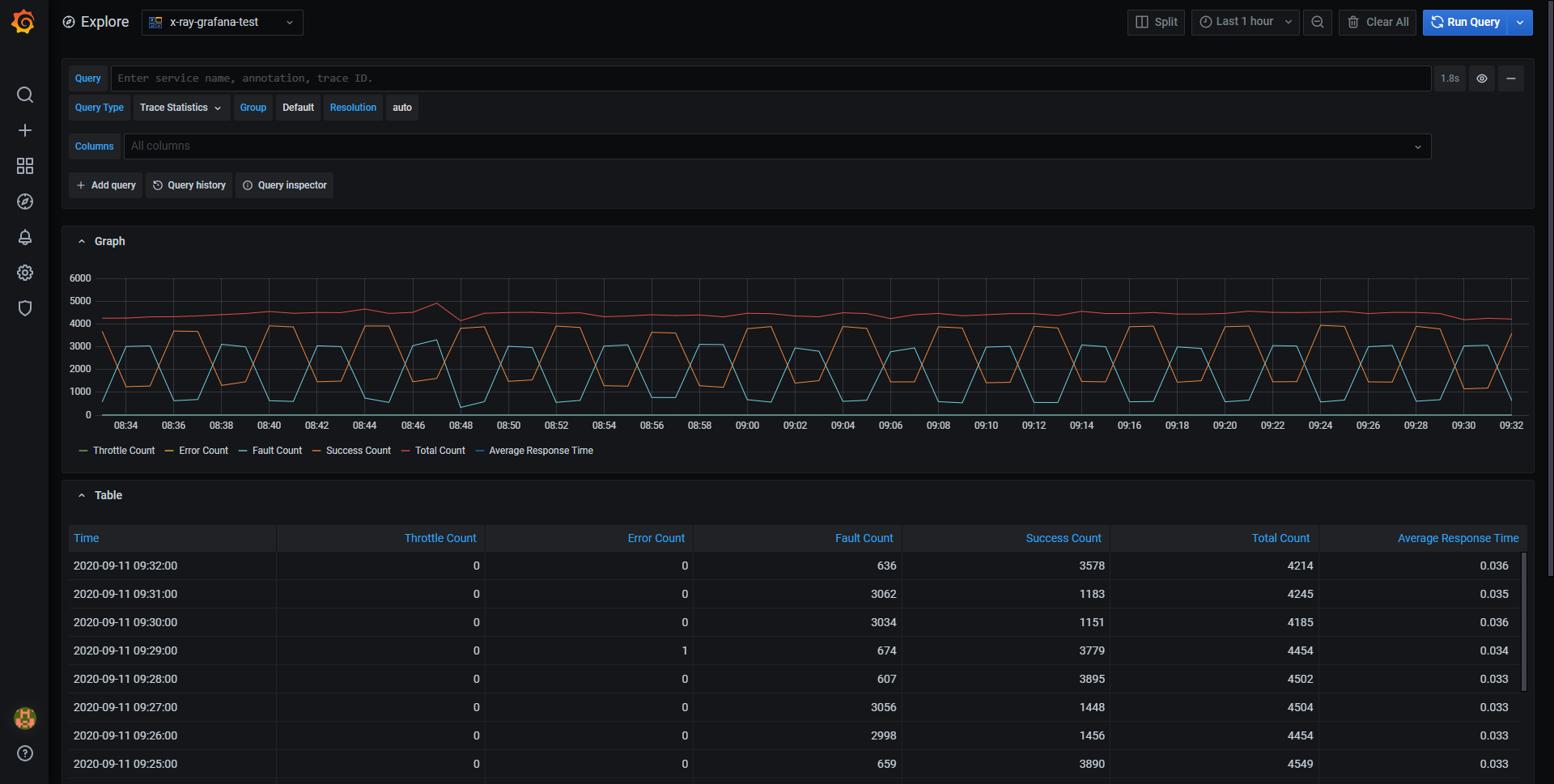Viewport: 1554px width, 784px height.
Task: Open the Configuration gear icon
Action: pyautogui.click(x=25, y=273)
